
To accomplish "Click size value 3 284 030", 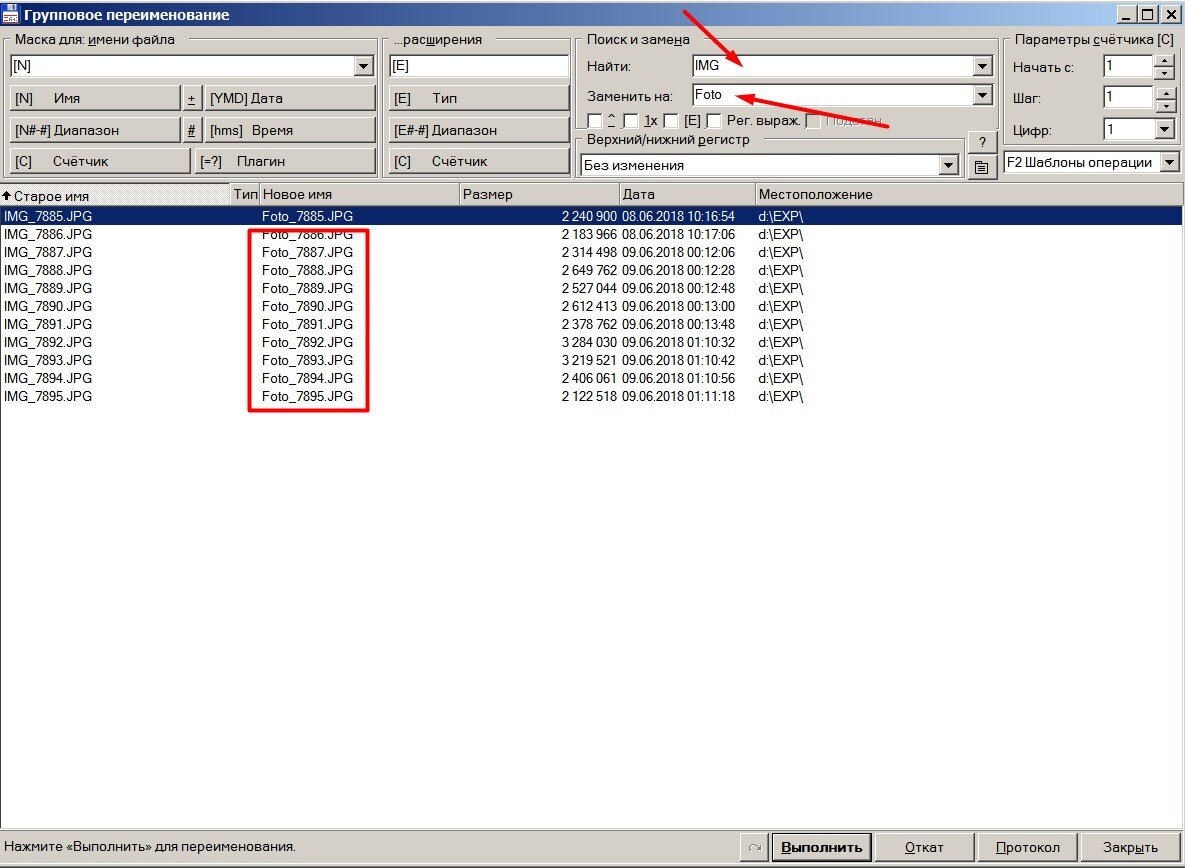I will (589, 342).
